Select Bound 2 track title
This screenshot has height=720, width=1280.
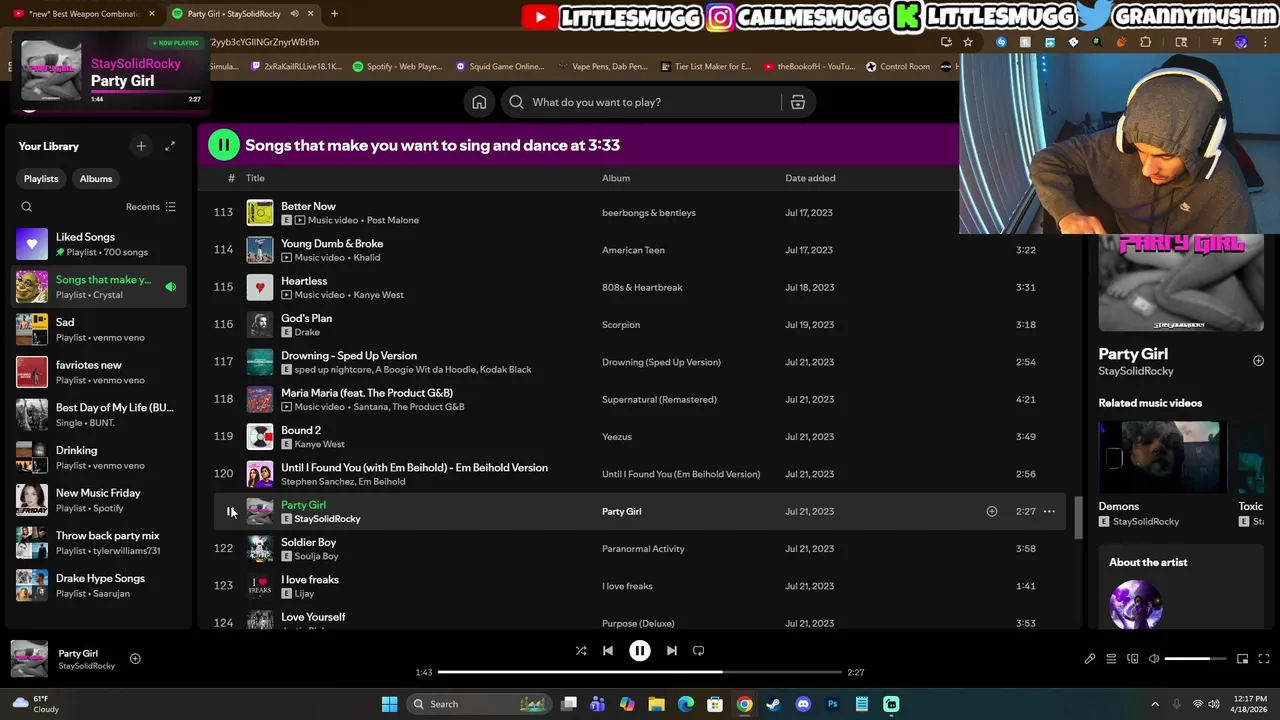301,430
